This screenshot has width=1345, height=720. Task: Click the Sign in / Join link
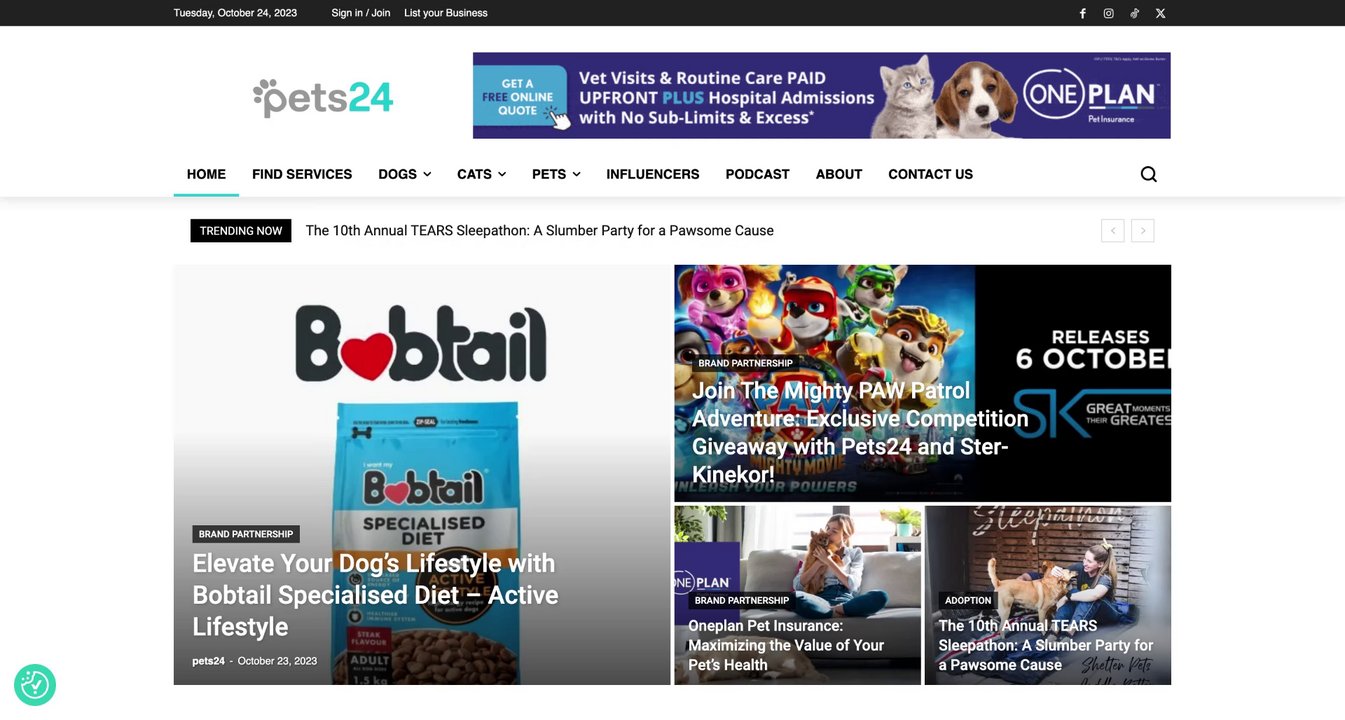coord(361,13)
